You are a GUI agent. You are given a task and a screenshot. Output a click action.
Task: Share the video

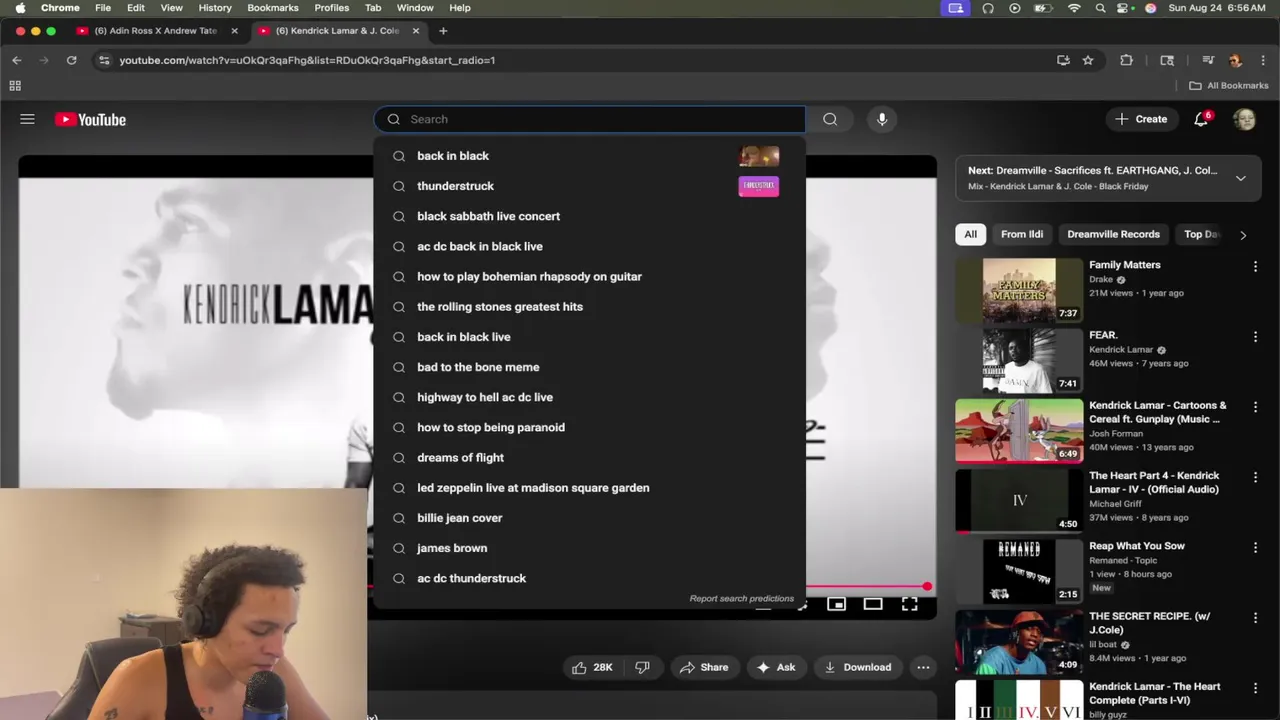pyautogui.click(x=704, y=667)
